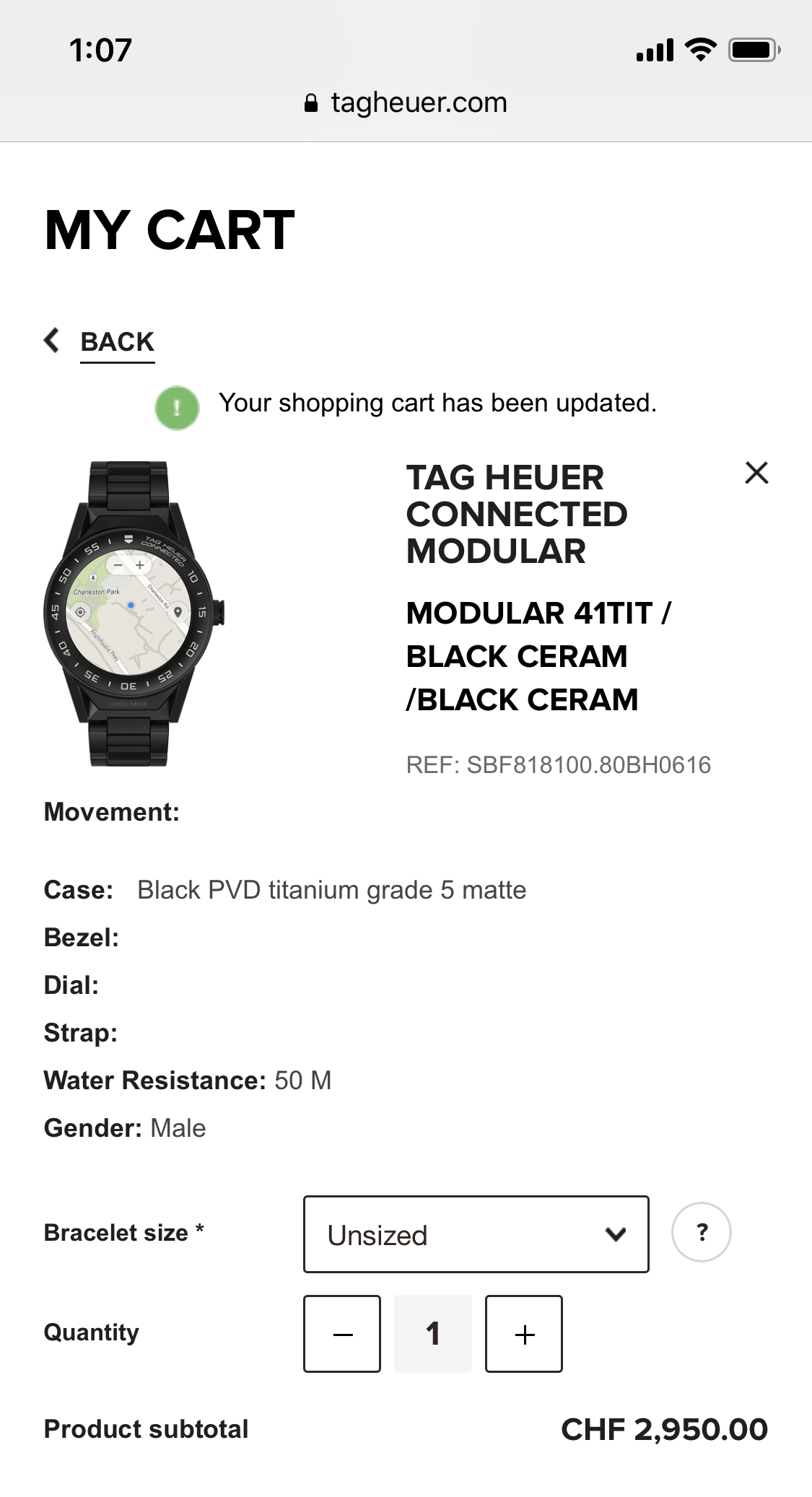This screenshot has width=812, height=1497.
Task: Click the lock icon in address bar
Action: click(x=311, y=103)
